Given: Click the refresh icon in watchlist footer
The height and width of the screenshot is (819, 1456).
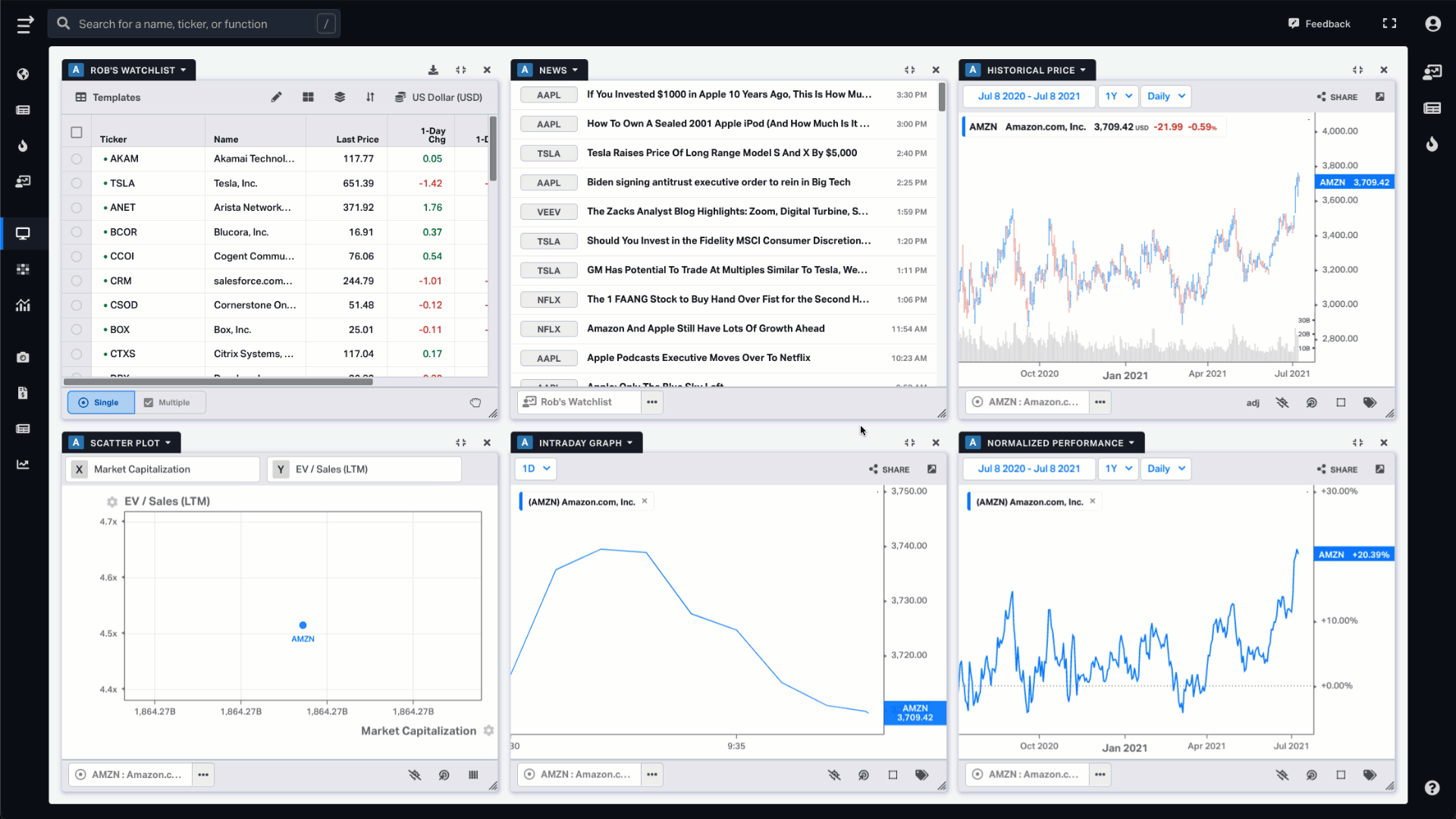Looking at the screenshot, I should pos(475,403).
